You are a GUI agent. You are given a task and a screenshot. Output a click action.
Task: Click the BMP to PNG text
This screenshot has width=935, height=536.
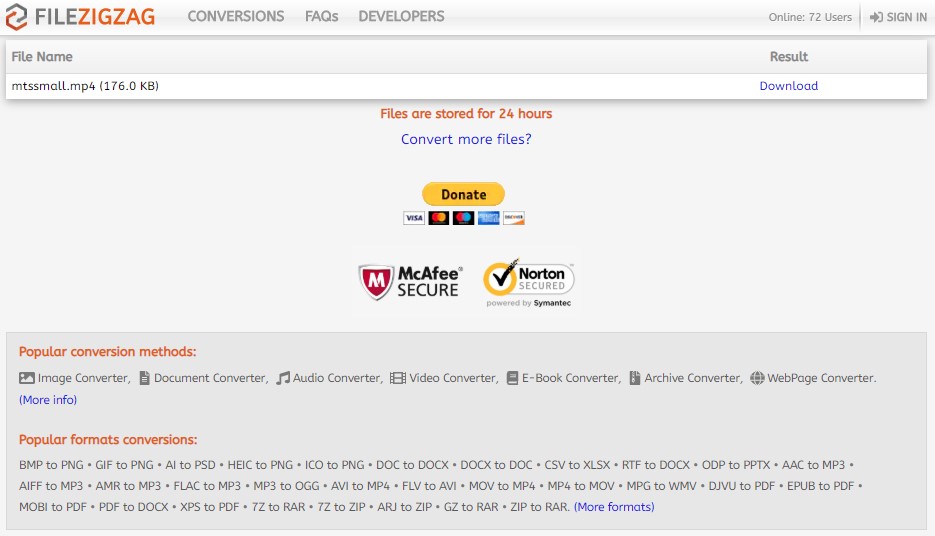(x=51, y=465)
